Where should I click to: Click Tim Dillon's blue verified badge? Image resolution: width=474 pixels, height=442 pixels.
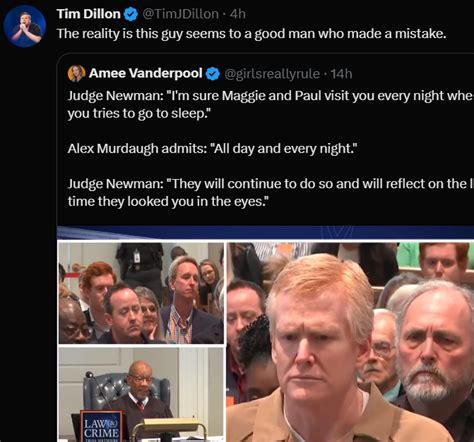(x=131, y=14)
